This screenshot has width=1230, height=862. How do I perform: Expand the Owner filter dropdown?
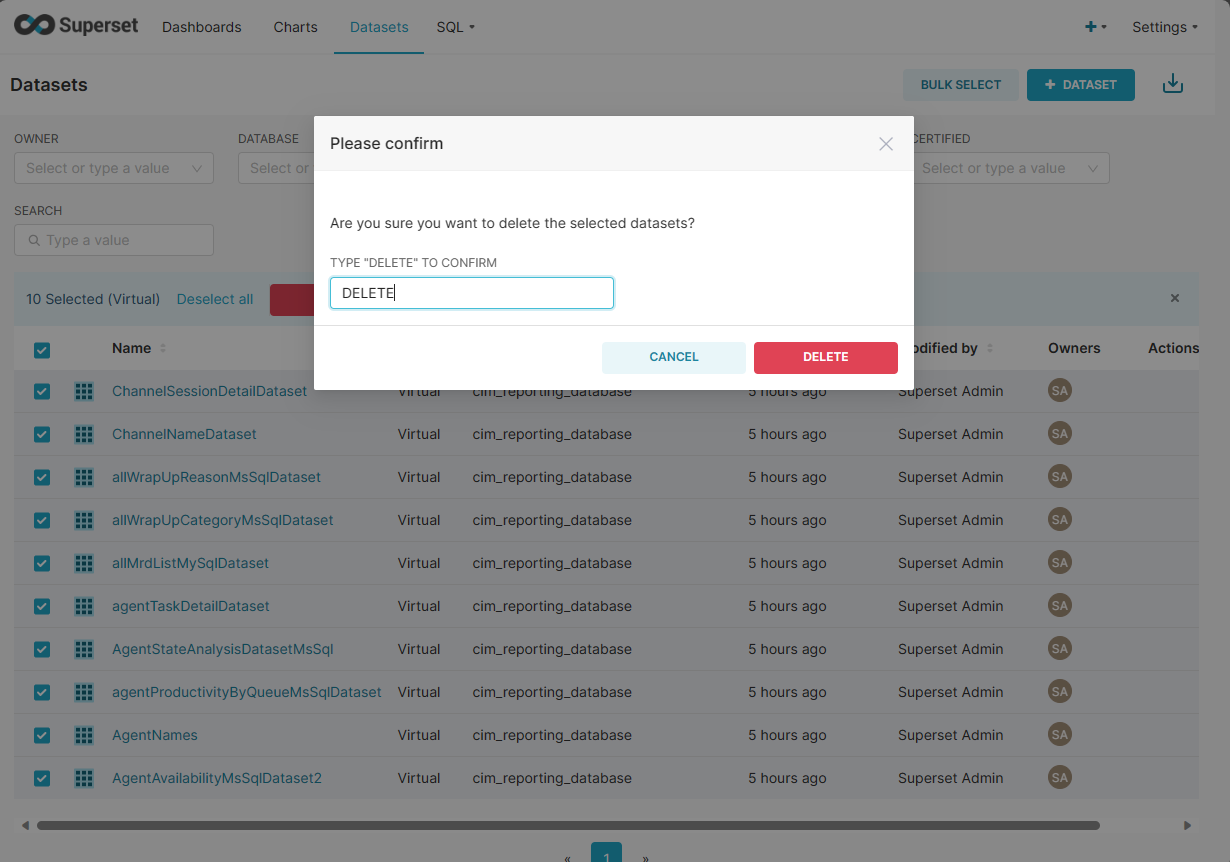pos(114,168)
